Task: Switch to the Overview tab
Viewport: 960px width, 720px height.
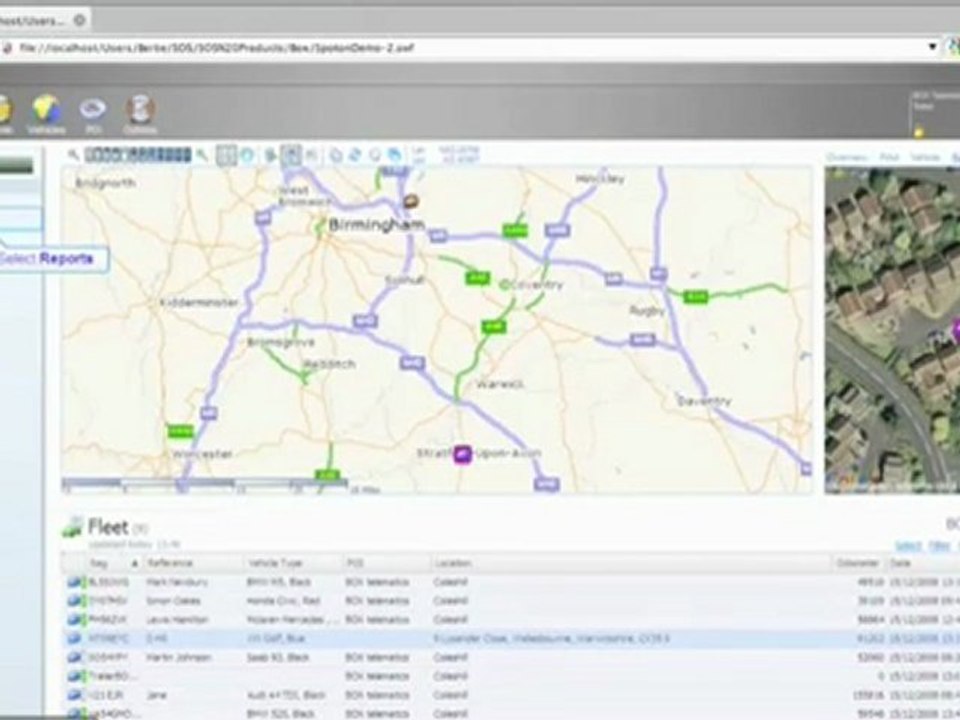Action: pyautogui.click(x=847, y=157)
